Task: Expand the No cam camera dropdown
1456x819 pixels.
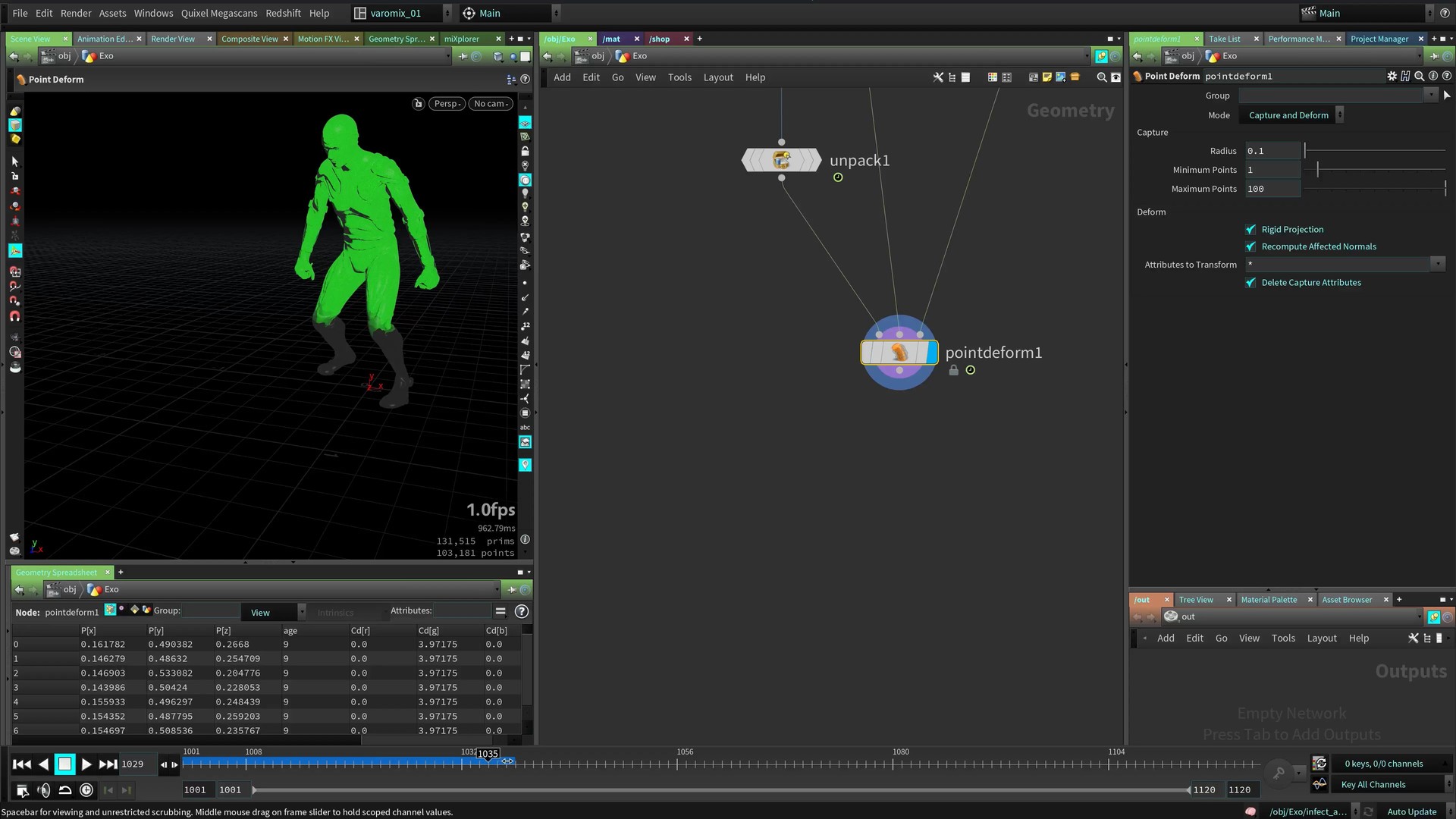Action: pyautogui.click(x=491, y=104)
